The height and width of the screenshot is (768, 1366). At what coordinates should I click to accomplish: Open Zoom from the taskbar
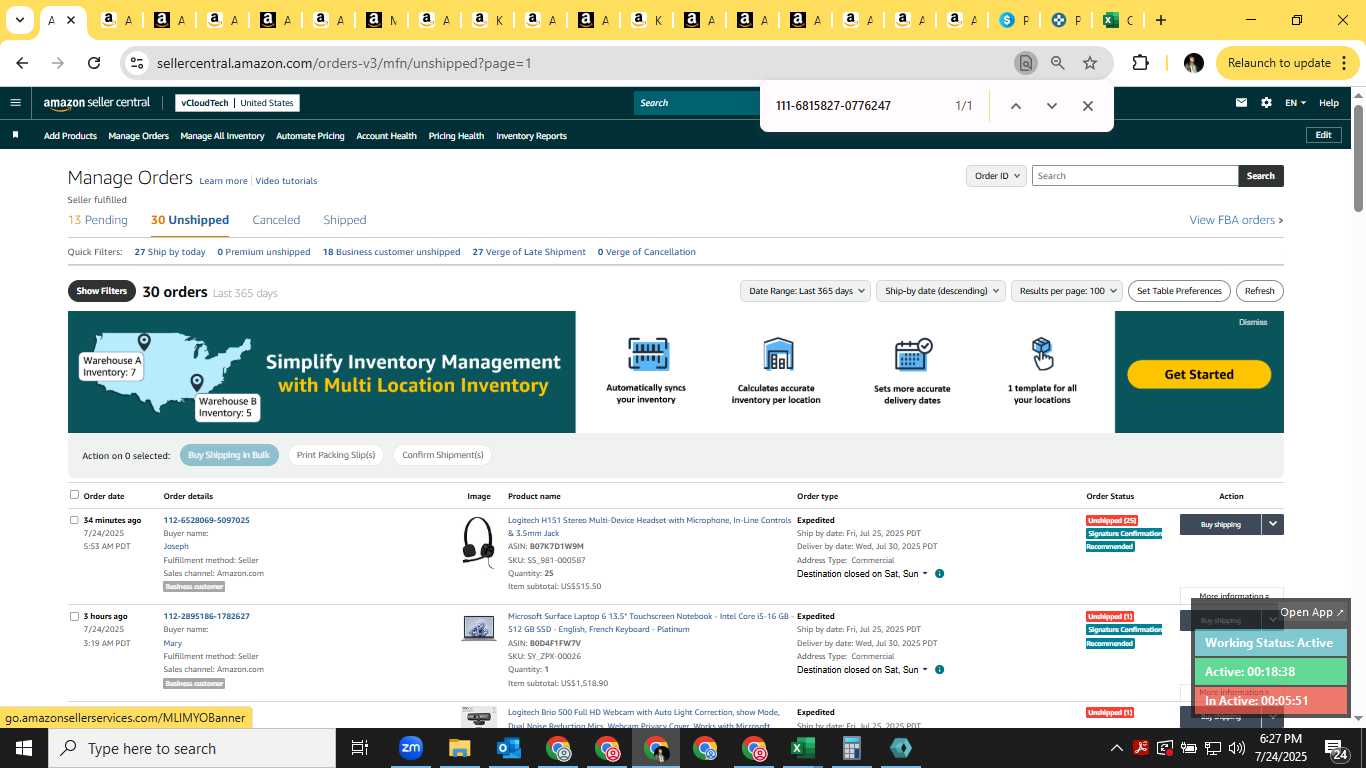pos(410,748)
